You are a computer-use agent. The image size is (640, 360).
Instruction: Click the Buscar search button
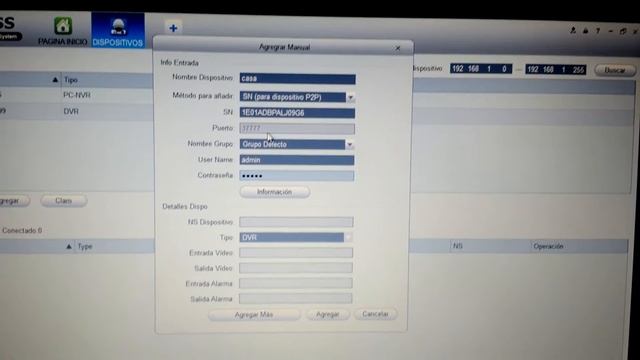[615, 70]
